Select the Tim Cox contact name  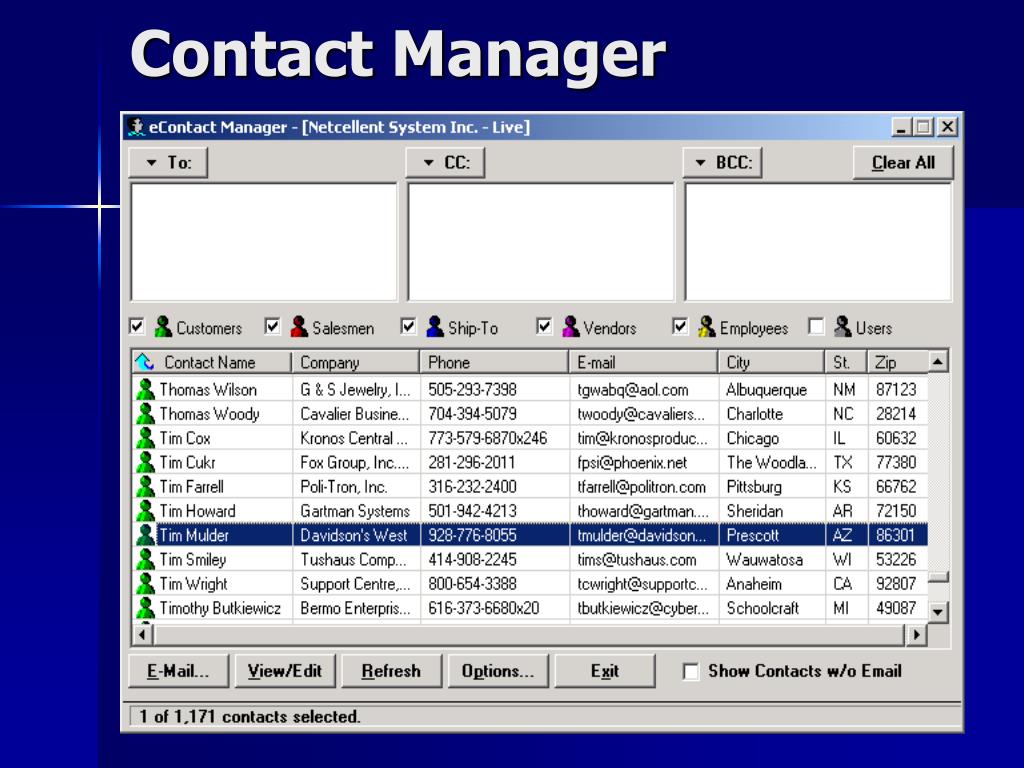point(185,438)
